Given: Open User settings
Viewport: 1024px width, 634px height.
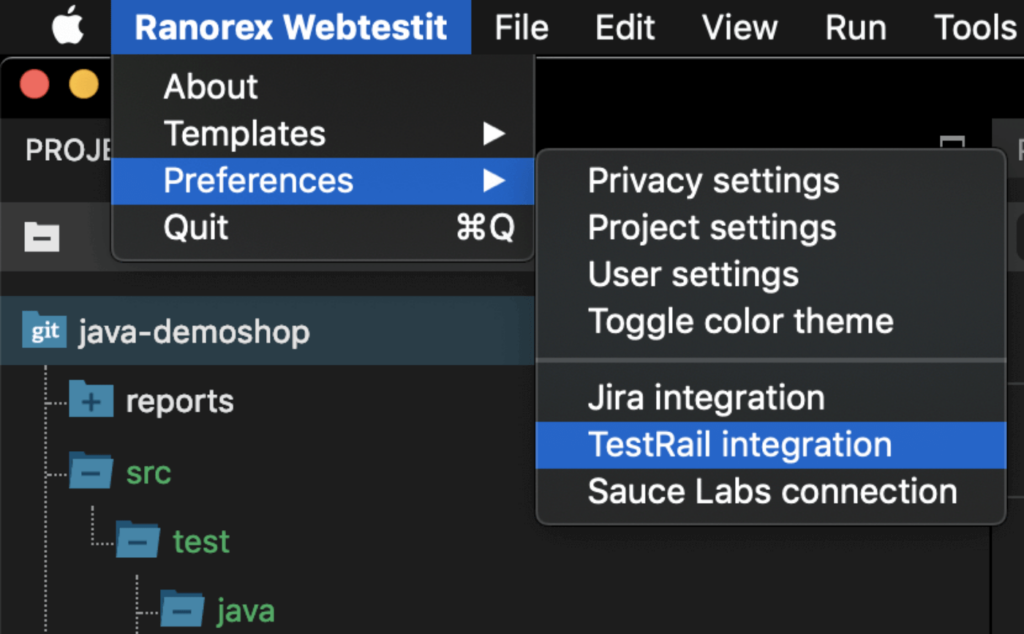Looking at the screenshot, I should pos(771,274).
